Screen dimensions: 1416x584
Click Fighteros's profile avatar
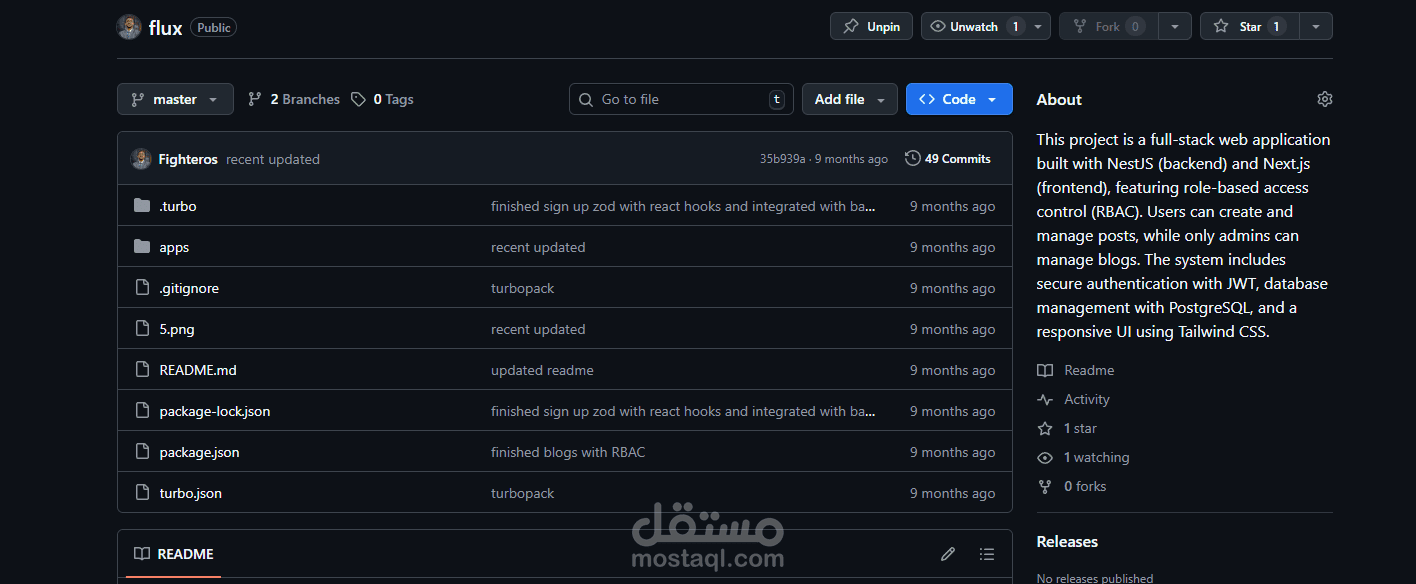(x=141, y=158)
